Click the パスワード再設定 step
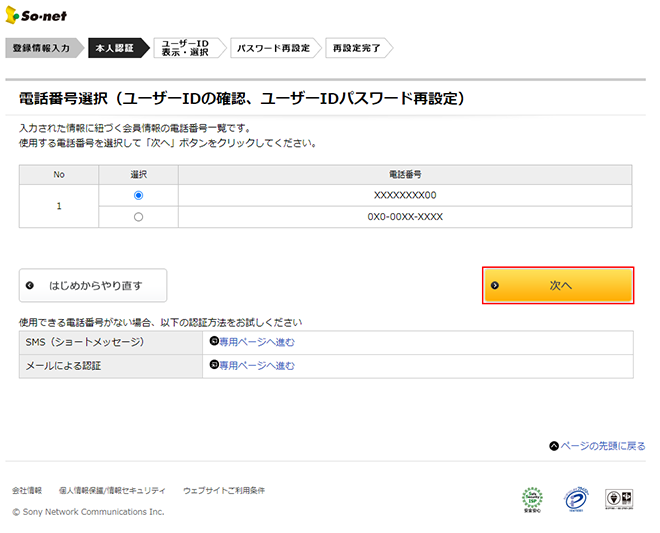This screenshot has height=533, width=660. click(x=273, y=48)
